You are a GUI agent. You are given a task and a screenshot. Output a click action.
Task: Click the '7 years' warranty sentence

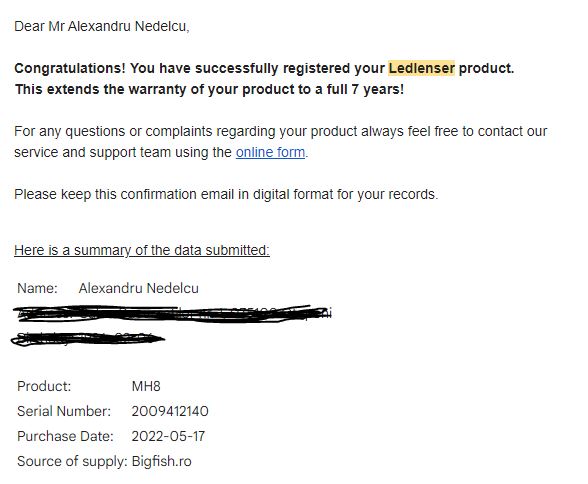pos(209,89)
